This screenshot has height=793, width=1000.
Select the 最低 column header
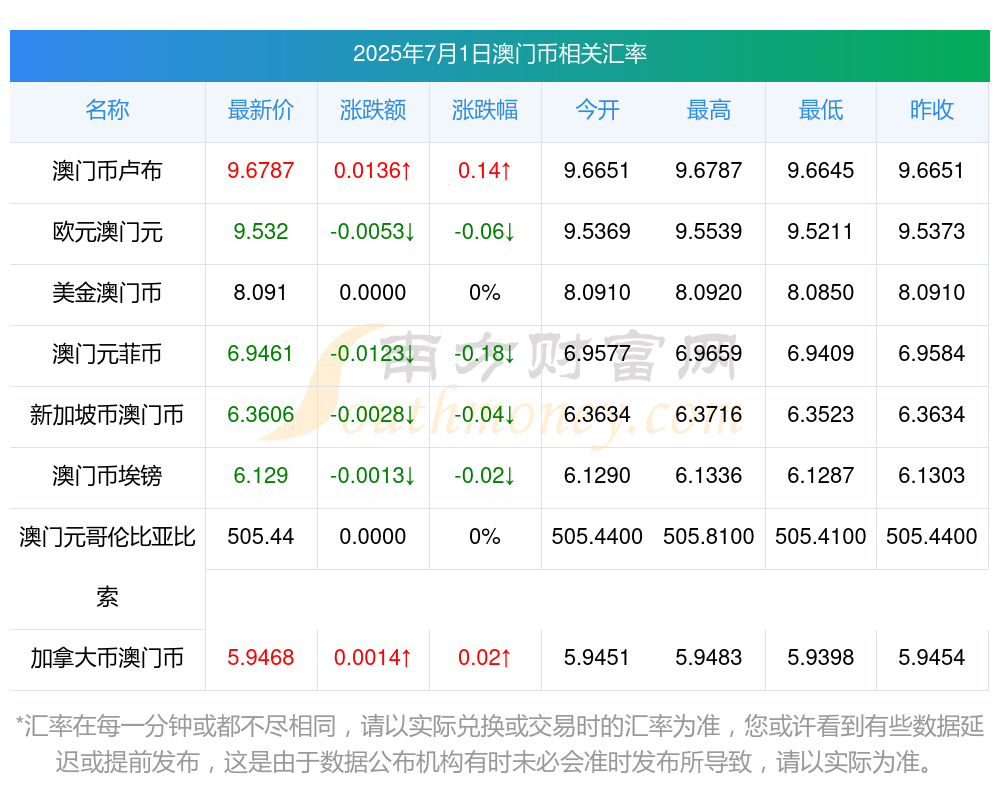[x=821, y=110]
